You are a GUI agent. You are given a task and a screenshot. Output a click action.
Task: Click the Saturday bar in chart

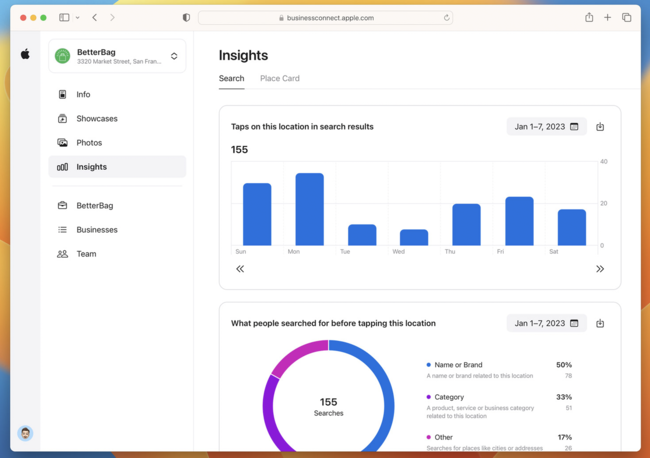[572, 228]
